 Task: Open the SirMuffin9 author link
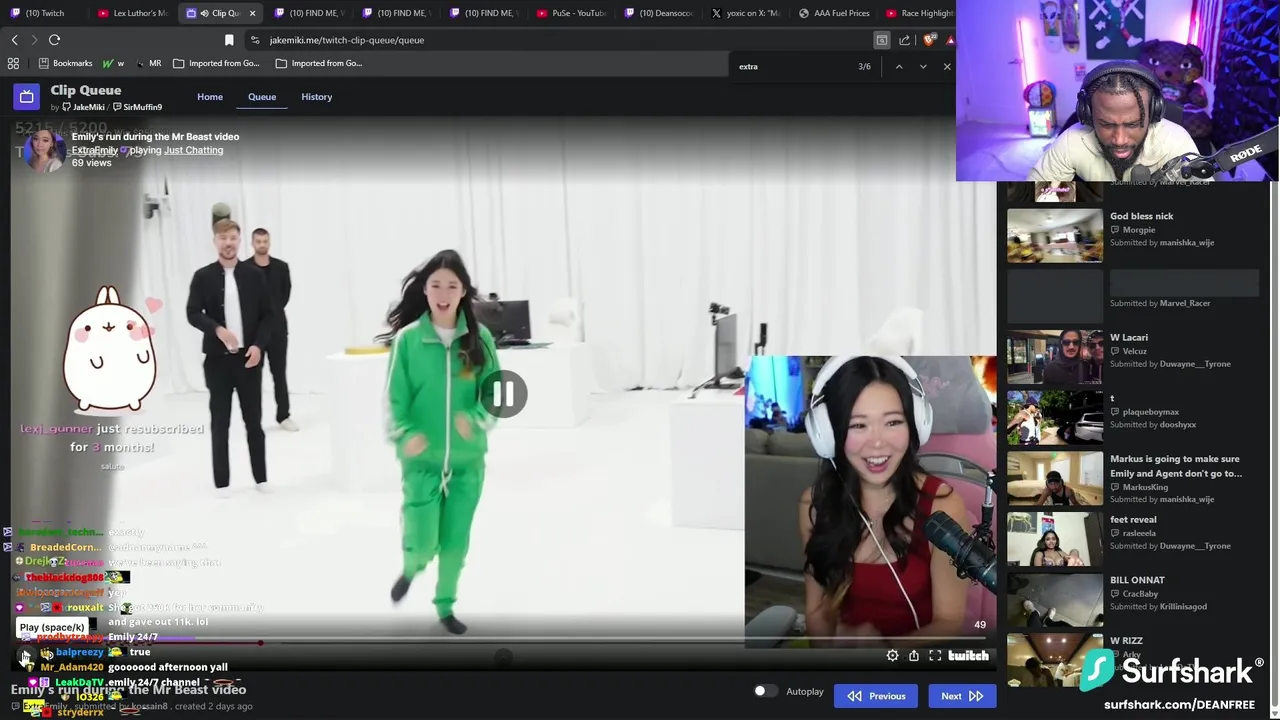138,107
